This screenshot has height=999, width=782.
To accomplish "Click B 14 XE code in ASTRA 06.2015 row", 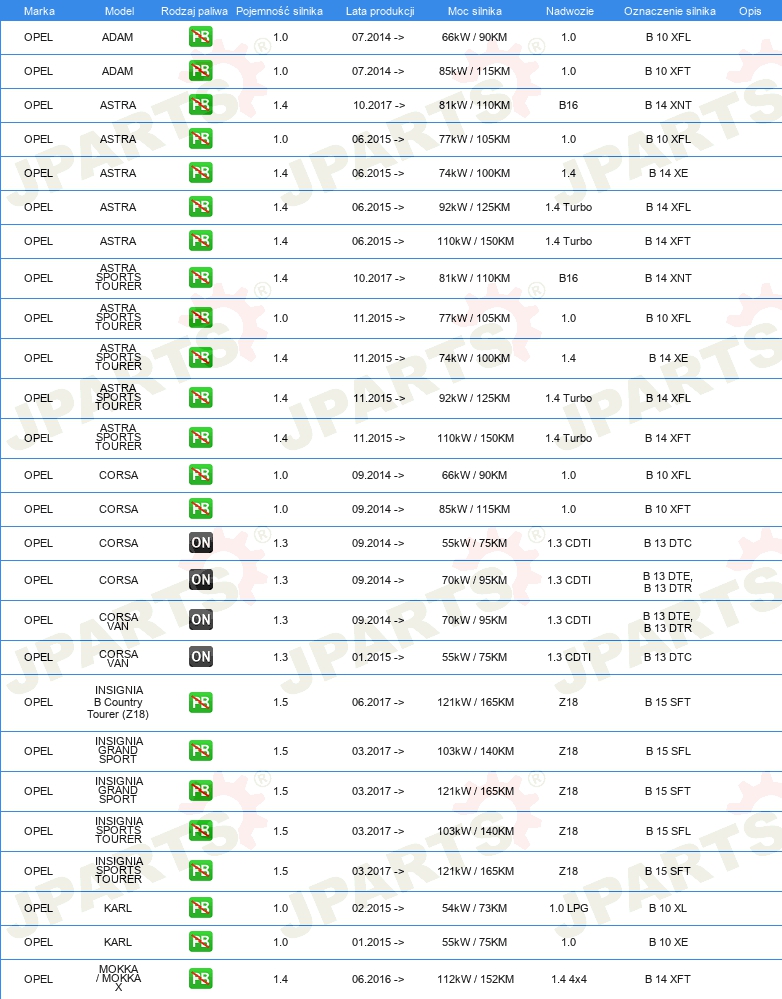I will [668, 173].
